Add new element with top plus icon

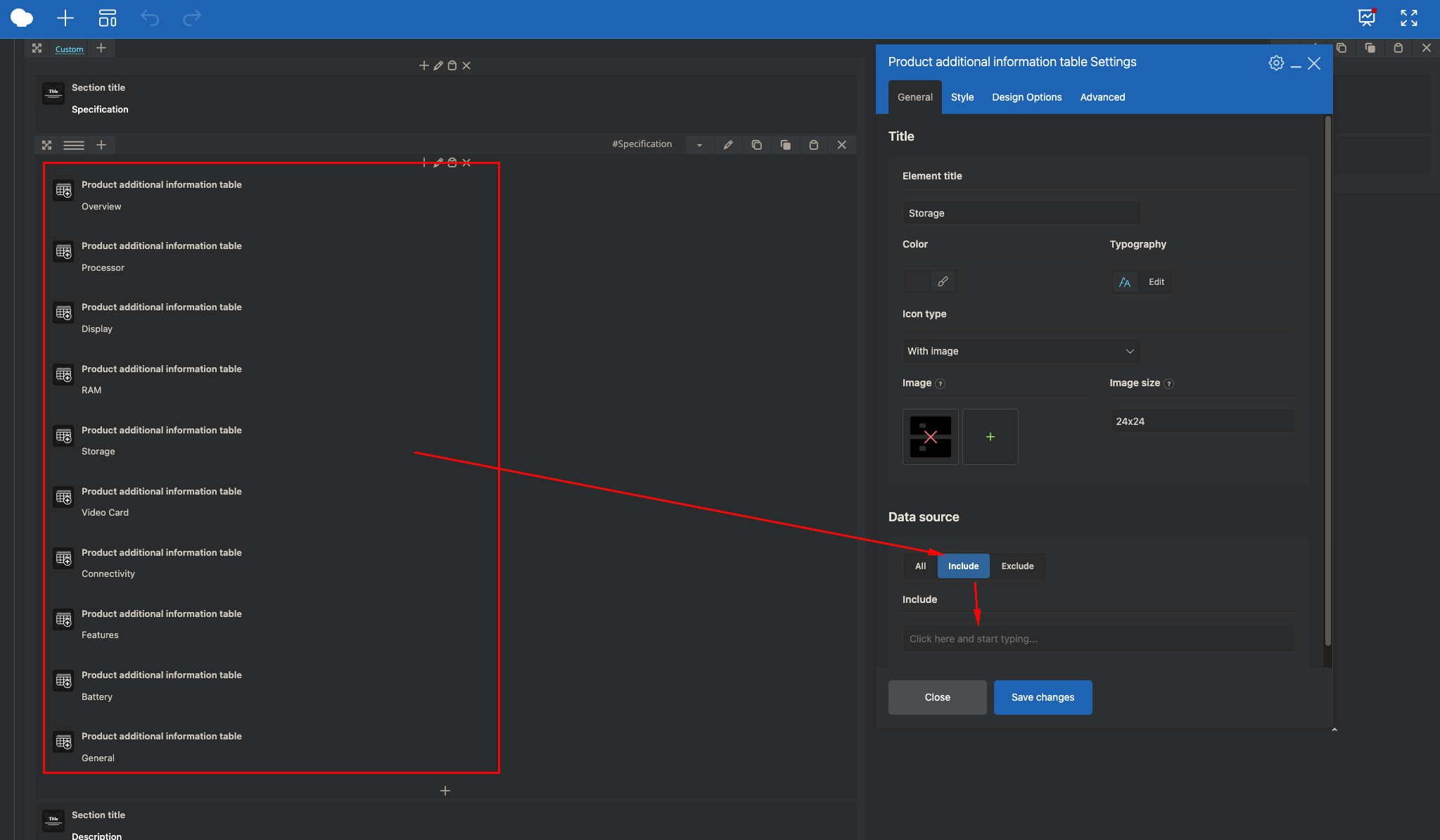pyautogui.click(x=65, y=18)
